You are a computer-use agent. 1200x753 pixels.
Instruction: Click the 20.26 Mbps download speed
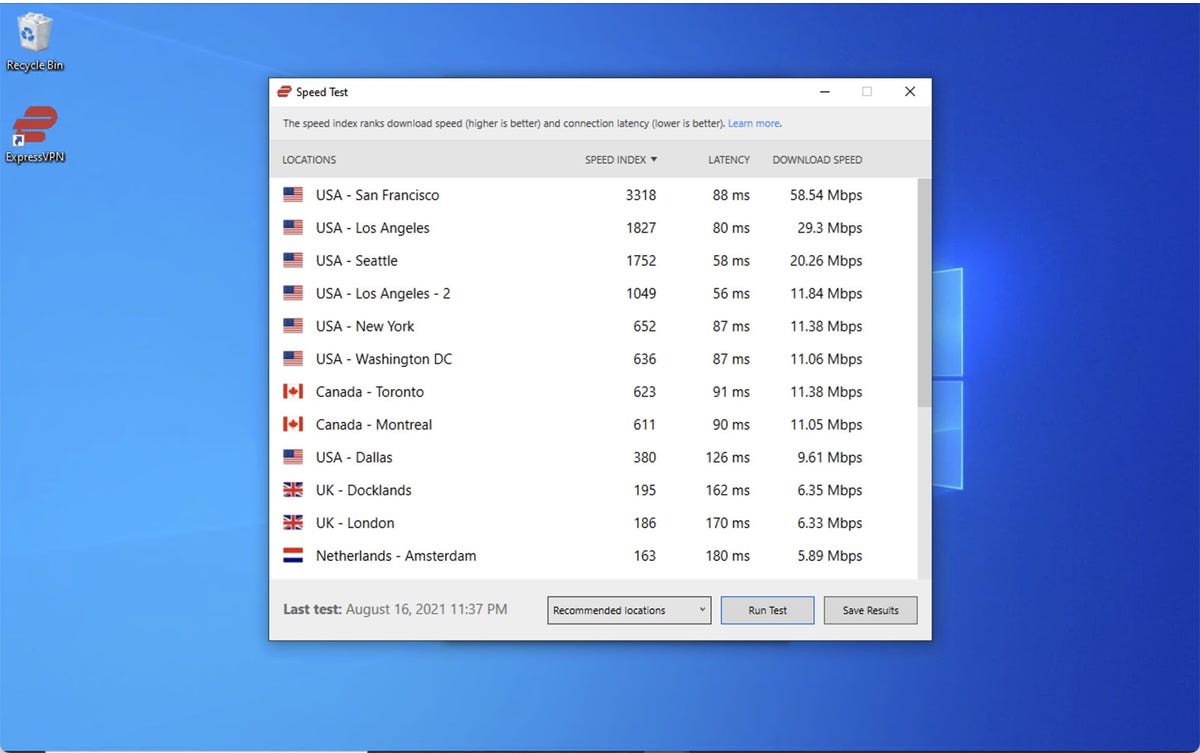pyautogui.click(x=826, y=261)
